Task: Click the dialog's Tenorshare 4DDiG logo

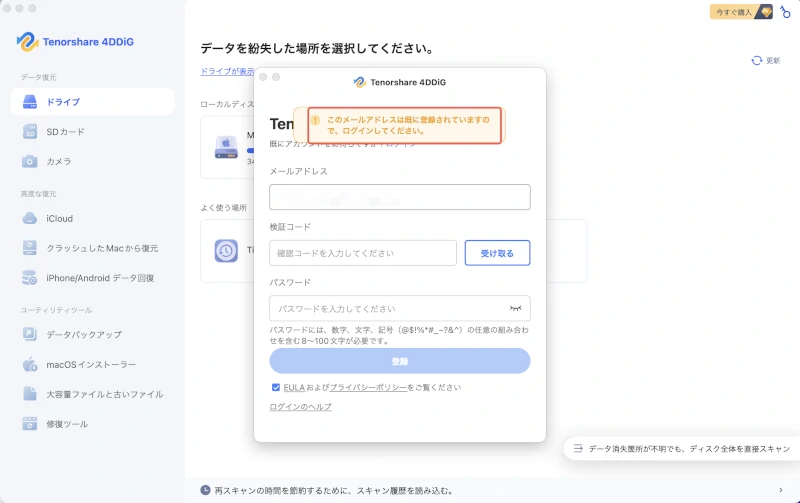Action: coord(399,82)
